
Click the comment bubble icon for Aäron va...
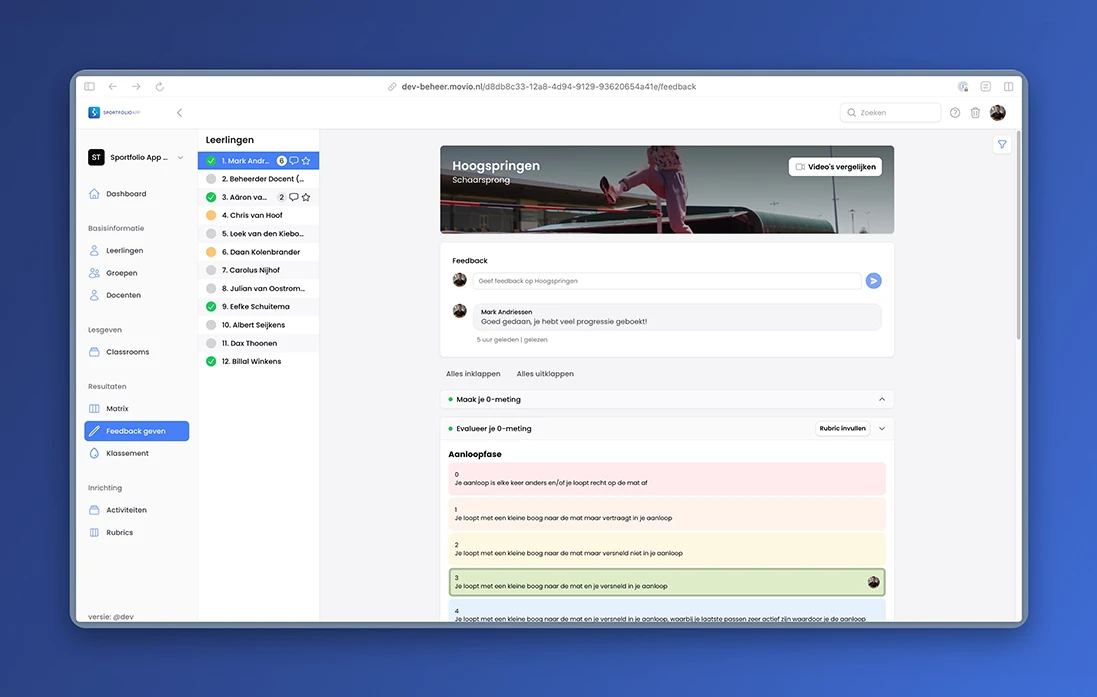[x=294, y=197]
